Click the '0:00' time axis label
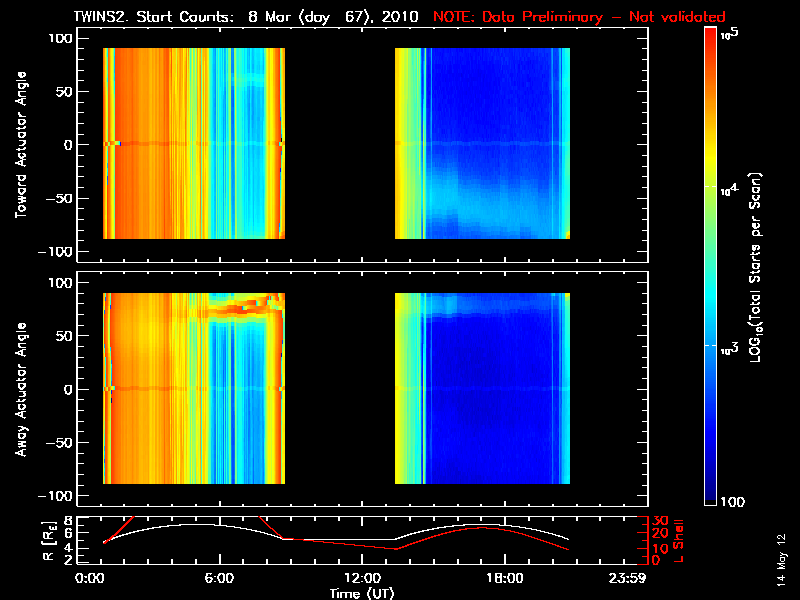 click(x=89, y=579)
